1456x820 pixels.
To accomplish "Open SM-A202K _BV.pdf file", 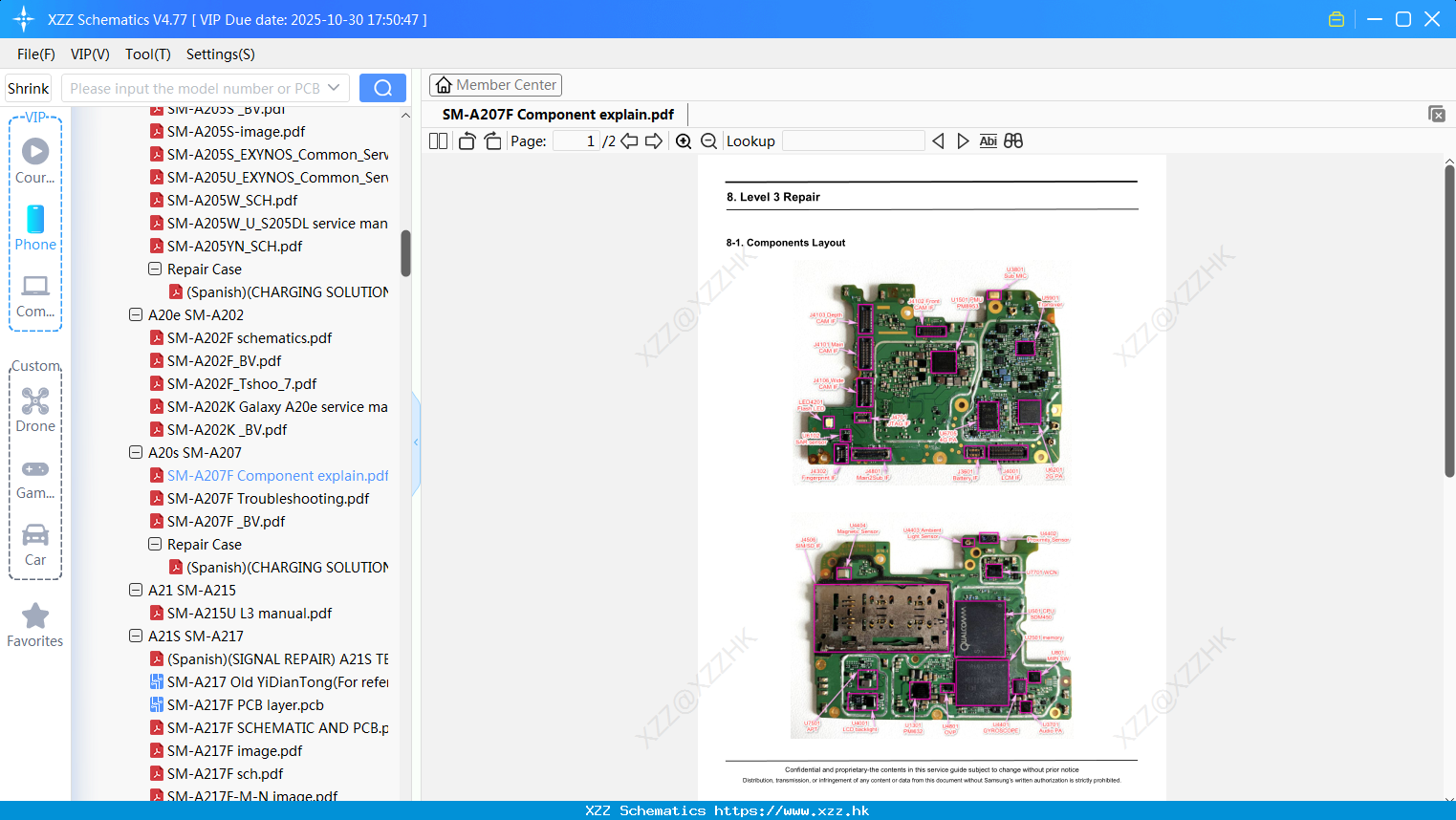I will 218,429.
